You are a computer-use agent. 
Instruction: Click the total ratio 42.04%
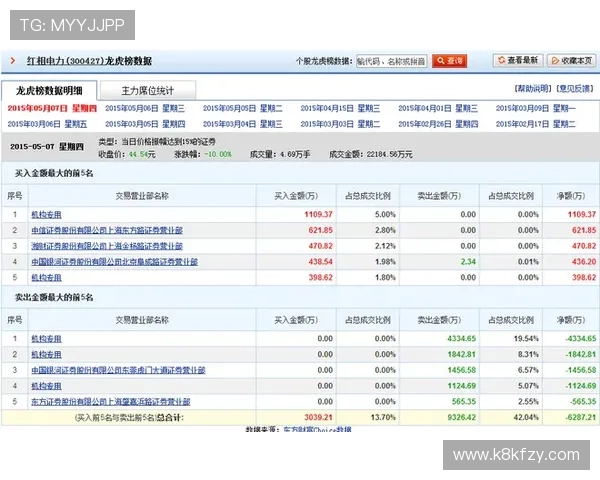click(x=526, y=417)
